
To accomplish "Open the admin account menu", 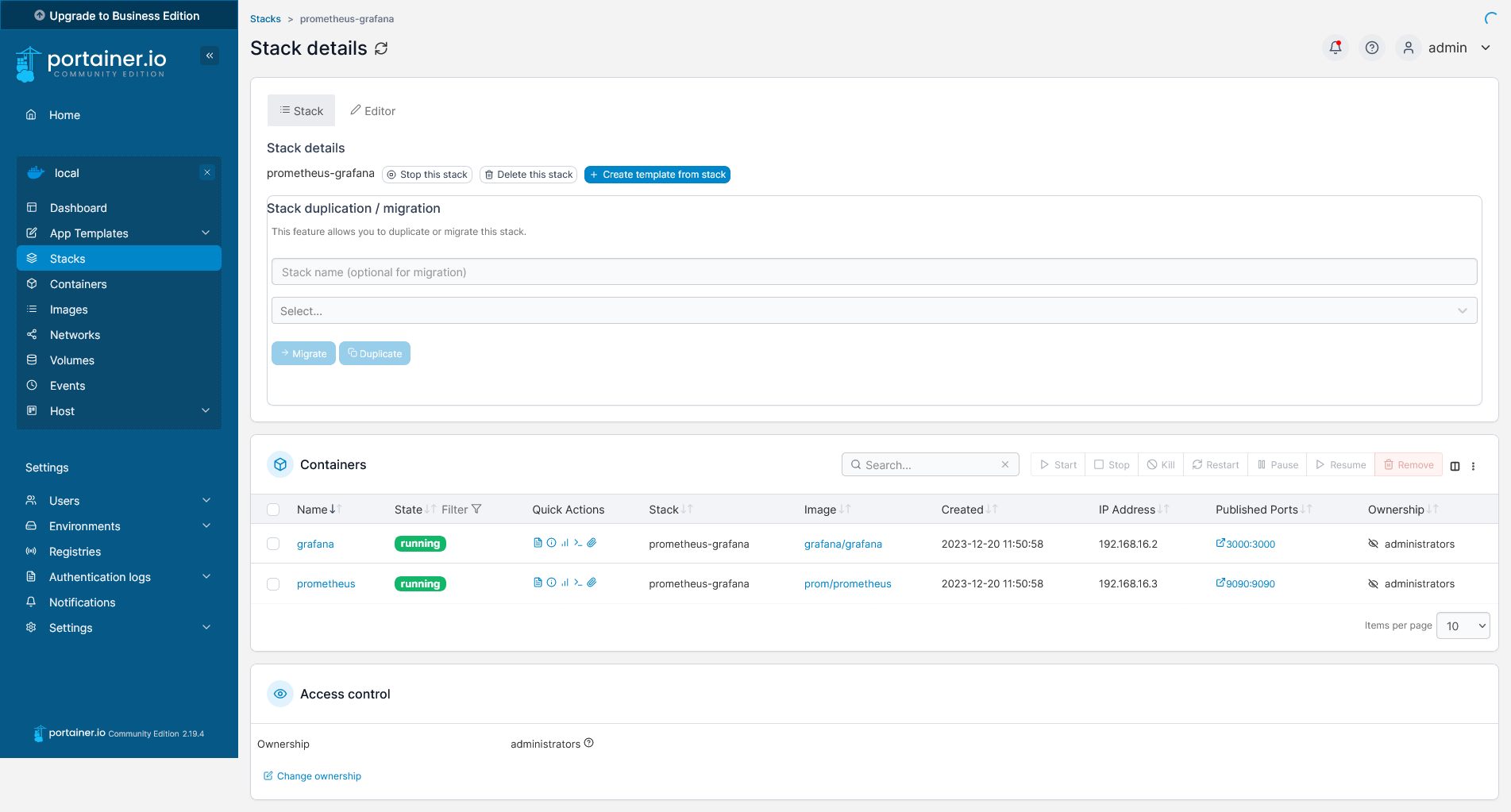I will tap(1448, 48).
